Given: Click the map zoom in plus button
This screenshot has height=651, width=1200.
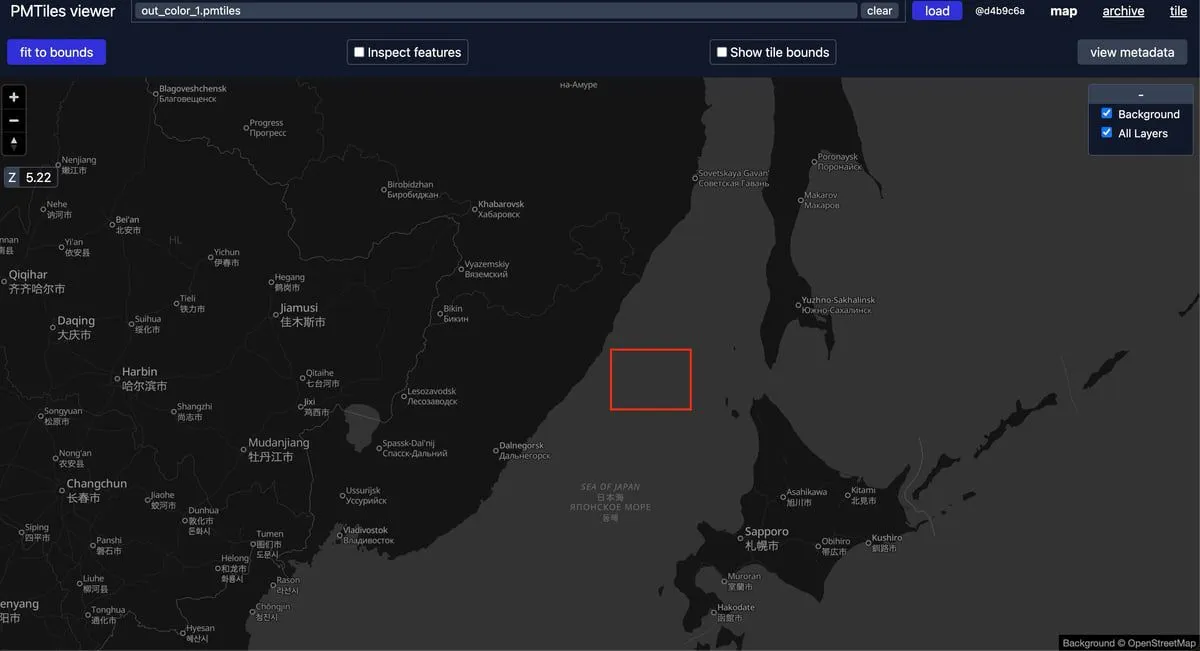Looking at the screenshot, I should pyautogui.click(x=14, y=98).
